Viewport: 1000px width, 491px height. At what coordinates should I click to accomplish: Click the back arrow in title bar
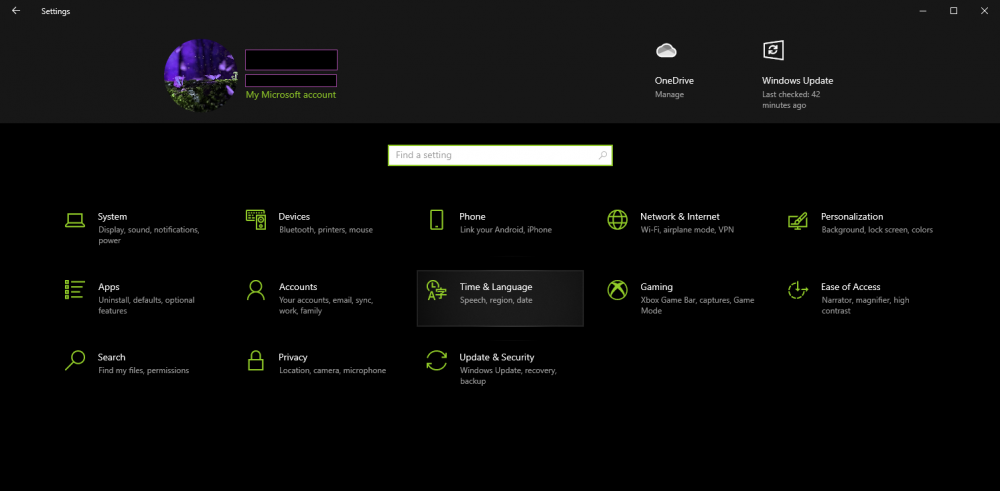[16, 11]
